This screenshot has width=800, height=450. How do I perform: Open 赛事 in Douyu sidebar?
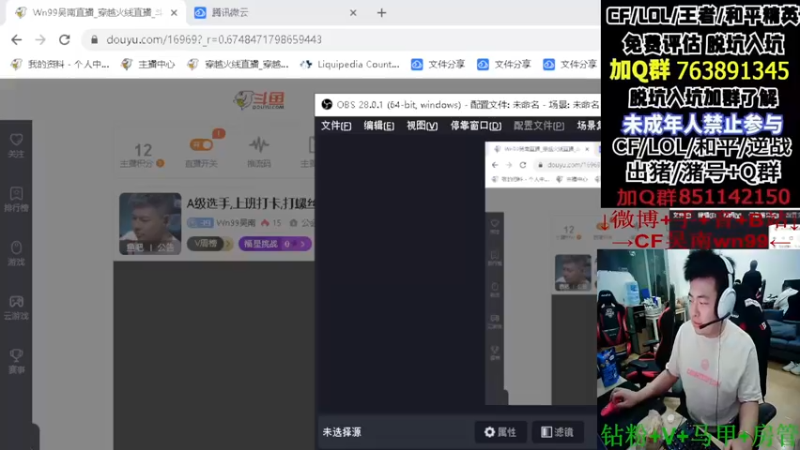pyautogui.click(x=16, y=362)
